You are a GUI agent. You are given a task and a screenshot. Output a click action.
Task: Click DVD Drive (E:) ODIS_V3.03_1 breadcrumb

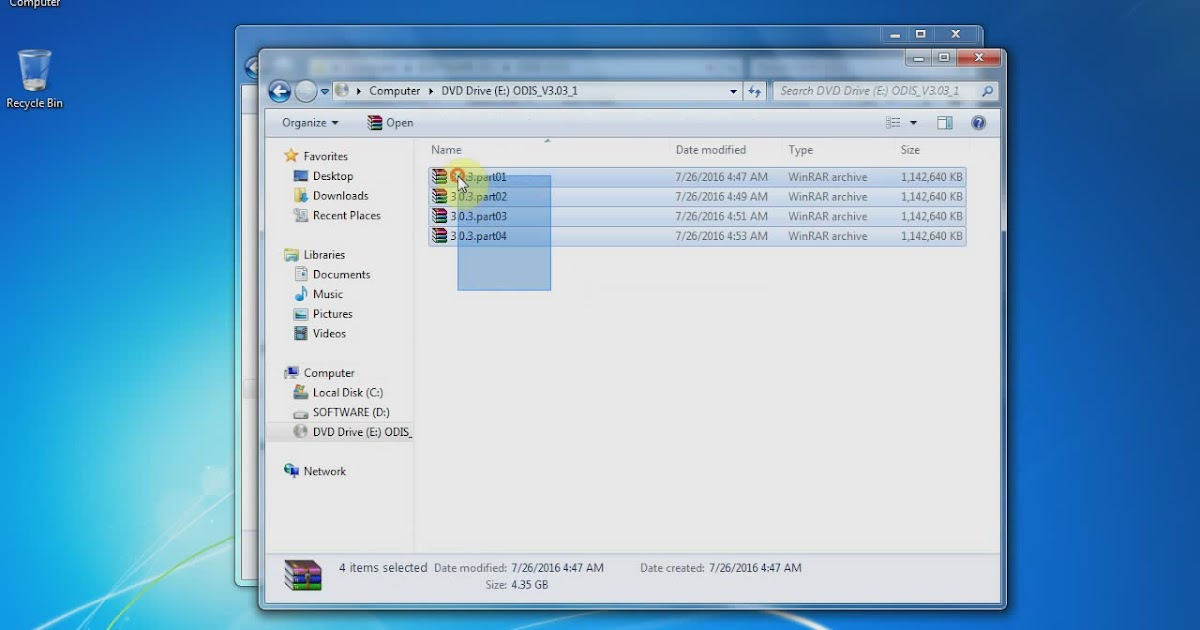pyautogui.click(x=509, y=91)
